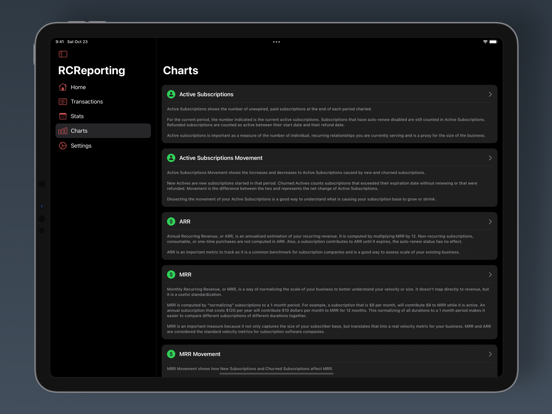Click the RCReporting sidebar heading
Viewport: 552px width, 414px height.
92,70
